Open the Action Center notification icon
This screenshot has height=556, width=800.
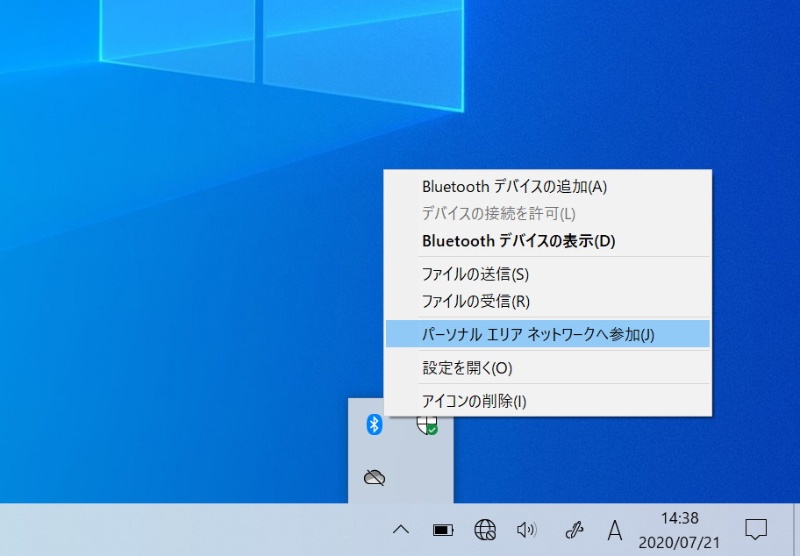tap(757, 529)
